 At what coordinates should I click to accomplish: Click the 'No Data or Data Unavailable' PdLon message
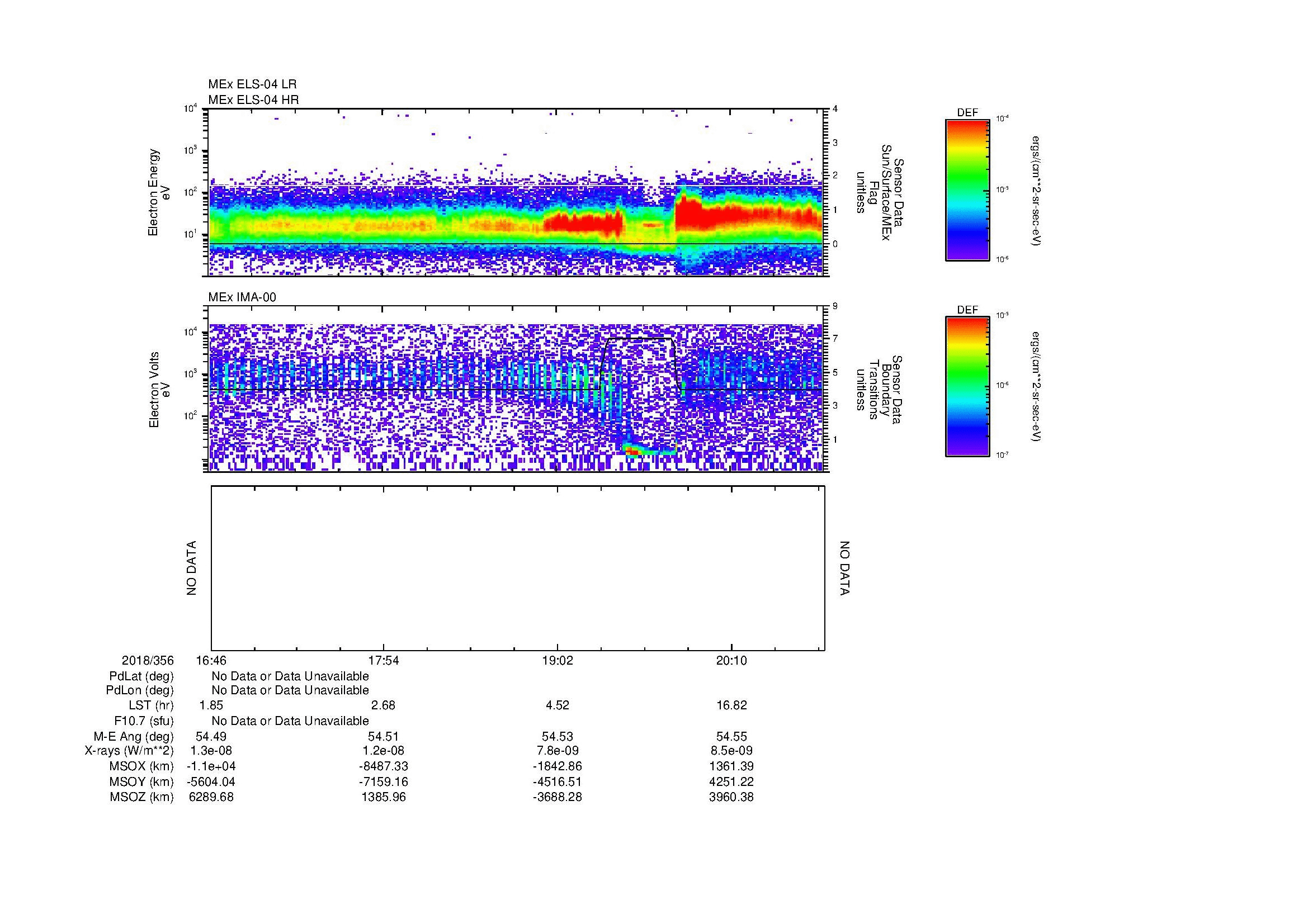click(x=290, y=690)
